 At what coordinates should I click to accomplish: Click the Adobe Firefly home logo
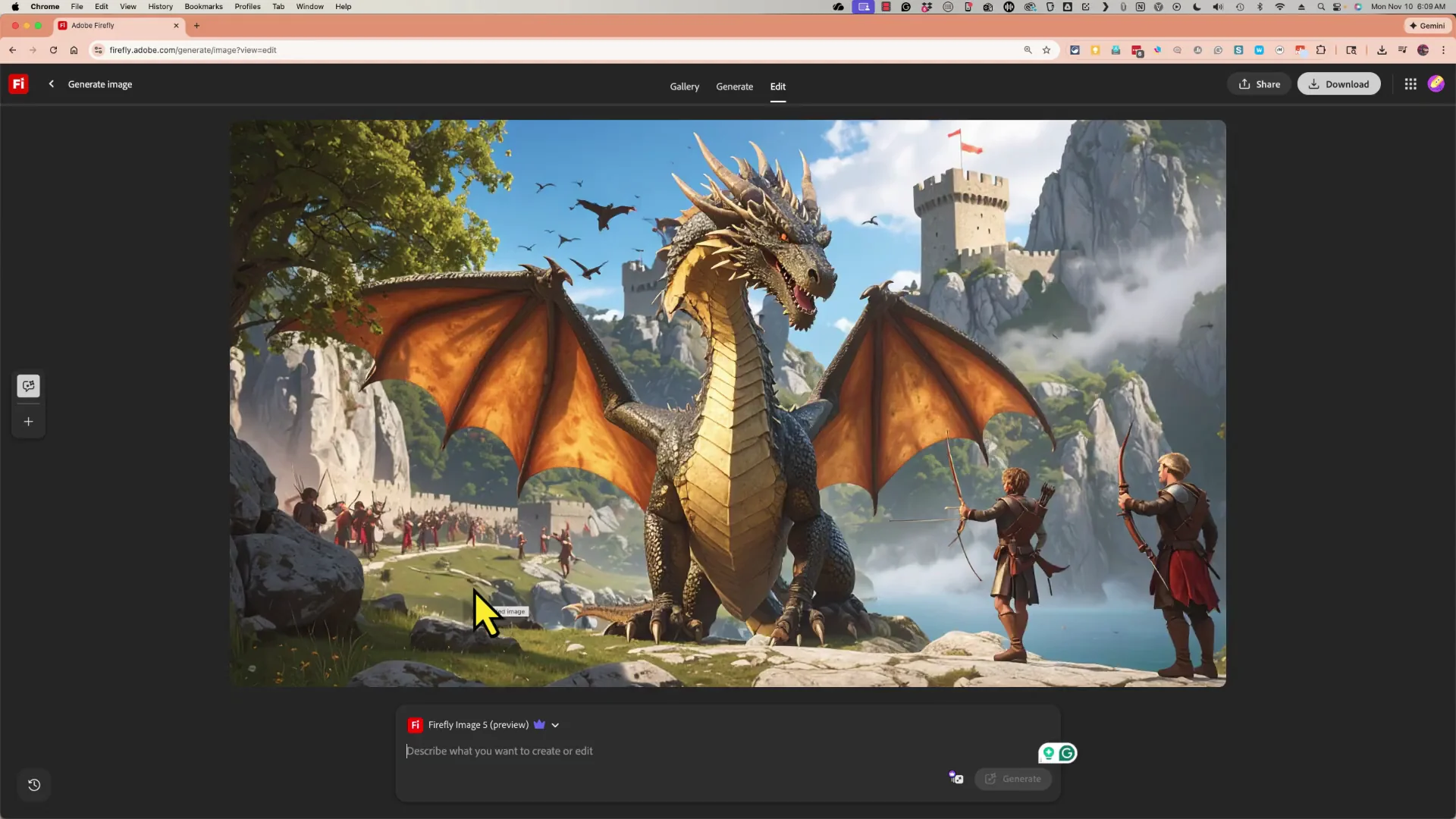18,84
